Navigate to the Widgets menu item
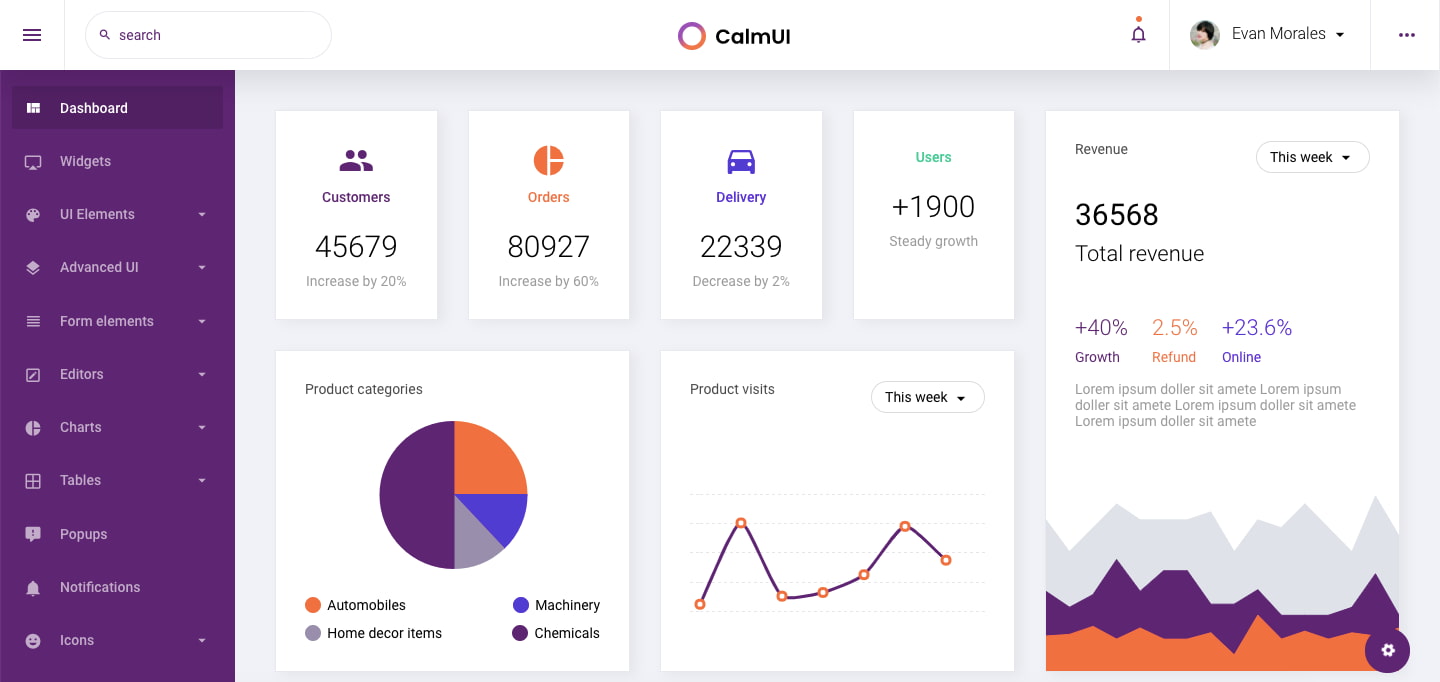 tap(85, 161)
